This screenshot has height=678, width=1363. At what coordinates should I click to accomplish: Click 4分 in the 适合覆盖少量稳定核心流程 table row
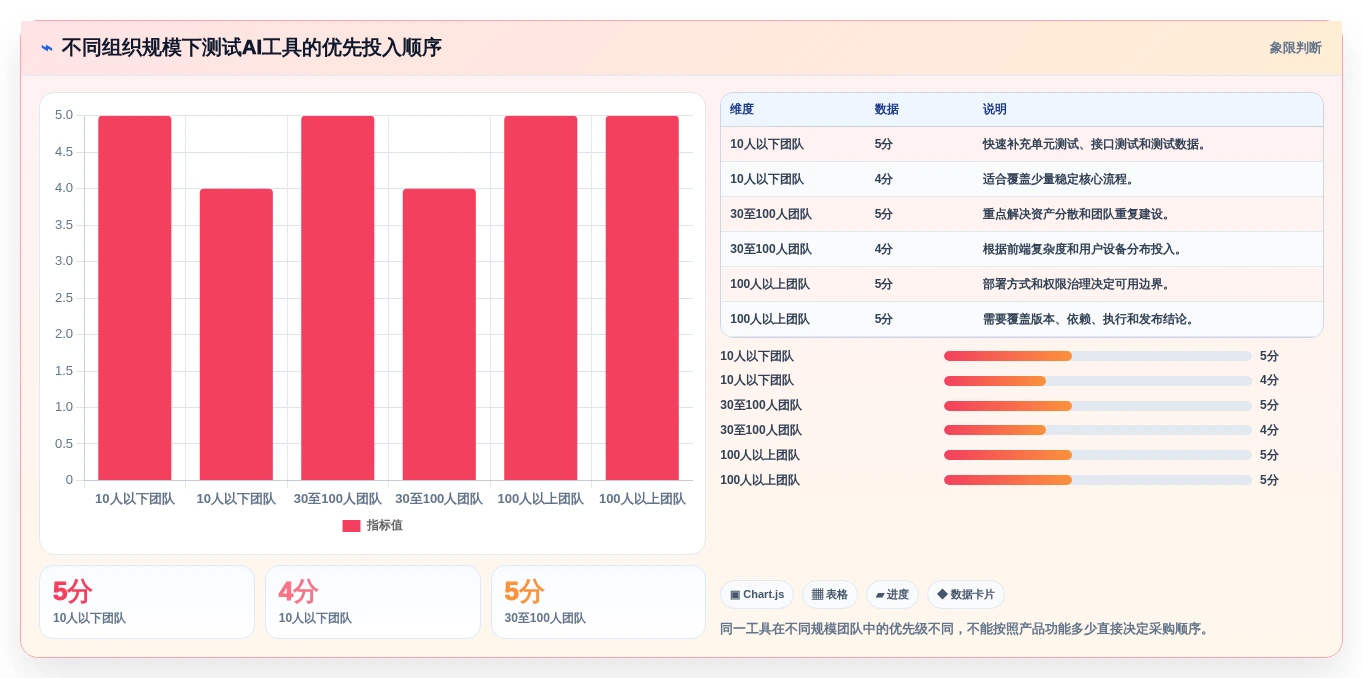pyautogui.click(x=884, y=179)
